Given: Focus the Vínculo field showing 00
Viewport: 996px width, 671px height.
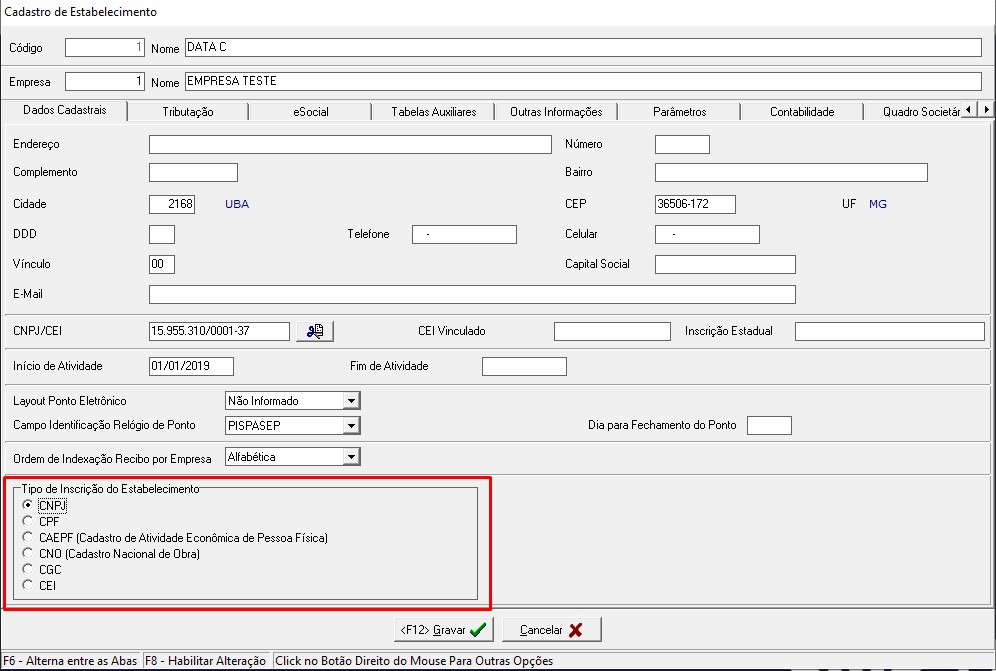Looking at the screenshot, I should tap(162, 264).
